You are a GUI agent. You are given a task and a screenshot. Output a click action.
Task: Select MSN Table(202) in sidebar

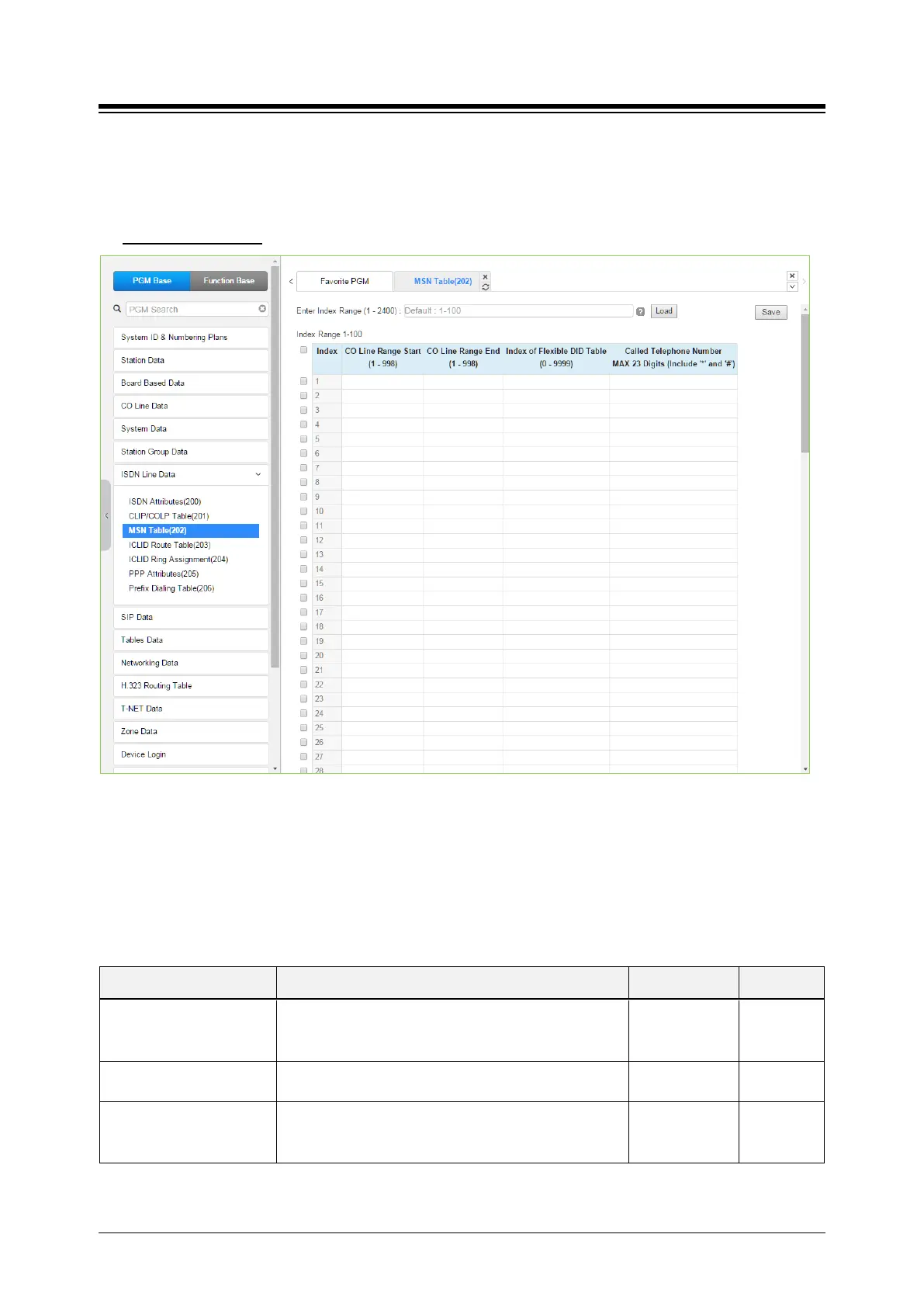[x=191, y=531]
